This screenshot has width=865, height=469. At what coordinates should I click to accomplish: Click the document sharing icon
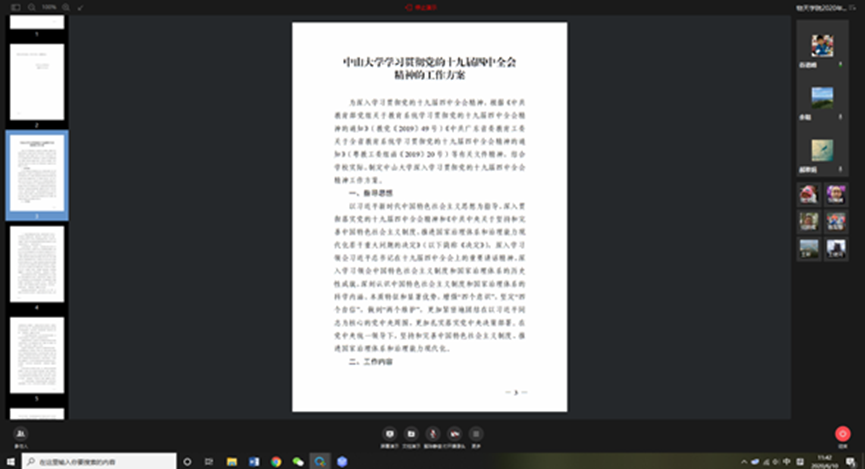(x=411, y=435)
